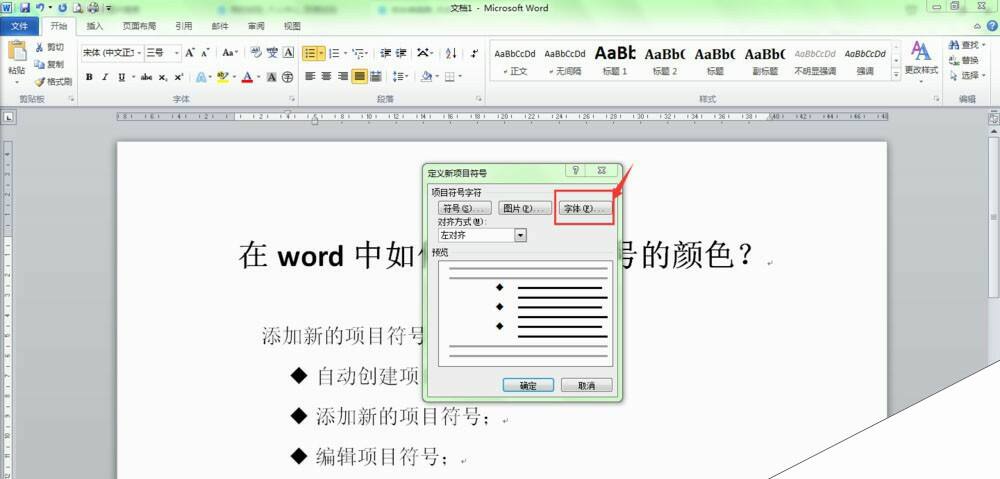
Task: Switch to 审阅 review tab
Action: coord(256,26)
